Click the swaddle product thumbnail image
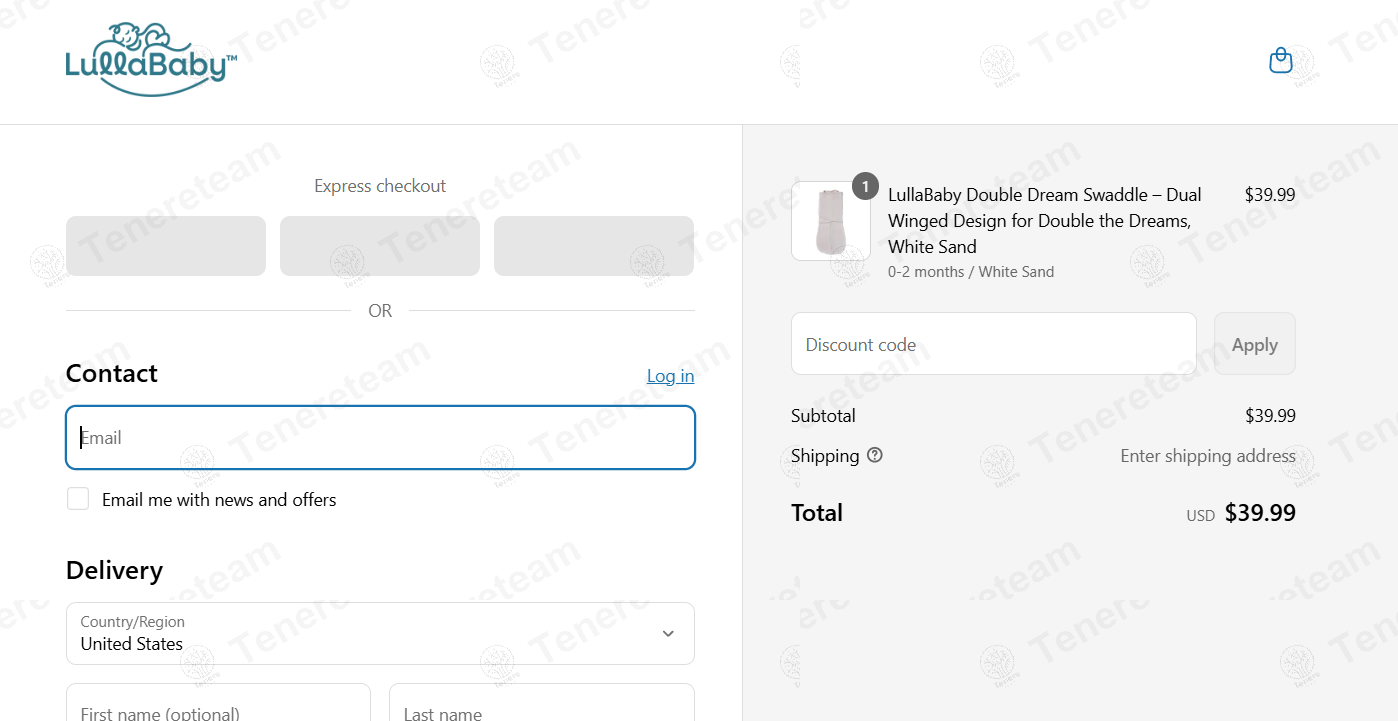1398x721 pixels. tap(830, 221)
